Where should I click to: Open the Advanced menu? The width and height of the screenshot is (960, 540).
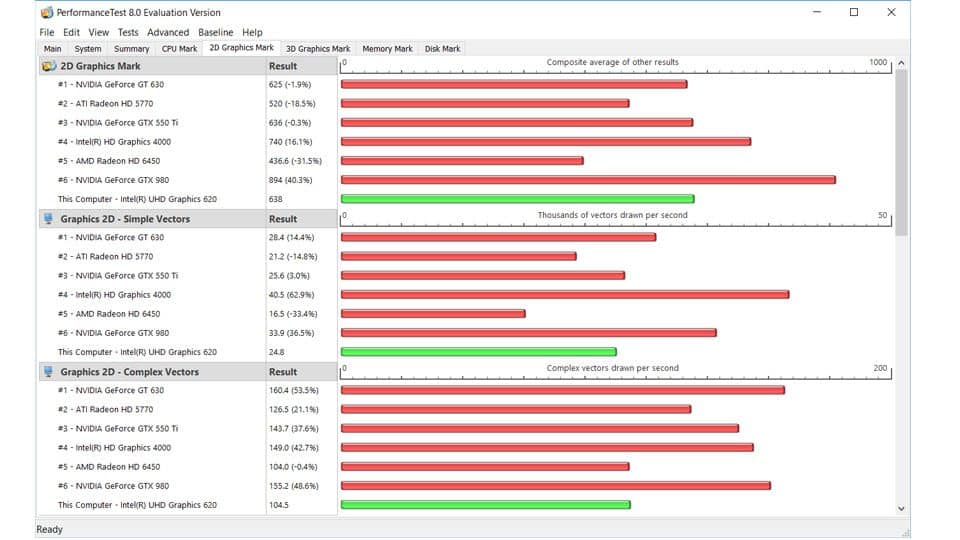tap(168, 32)
